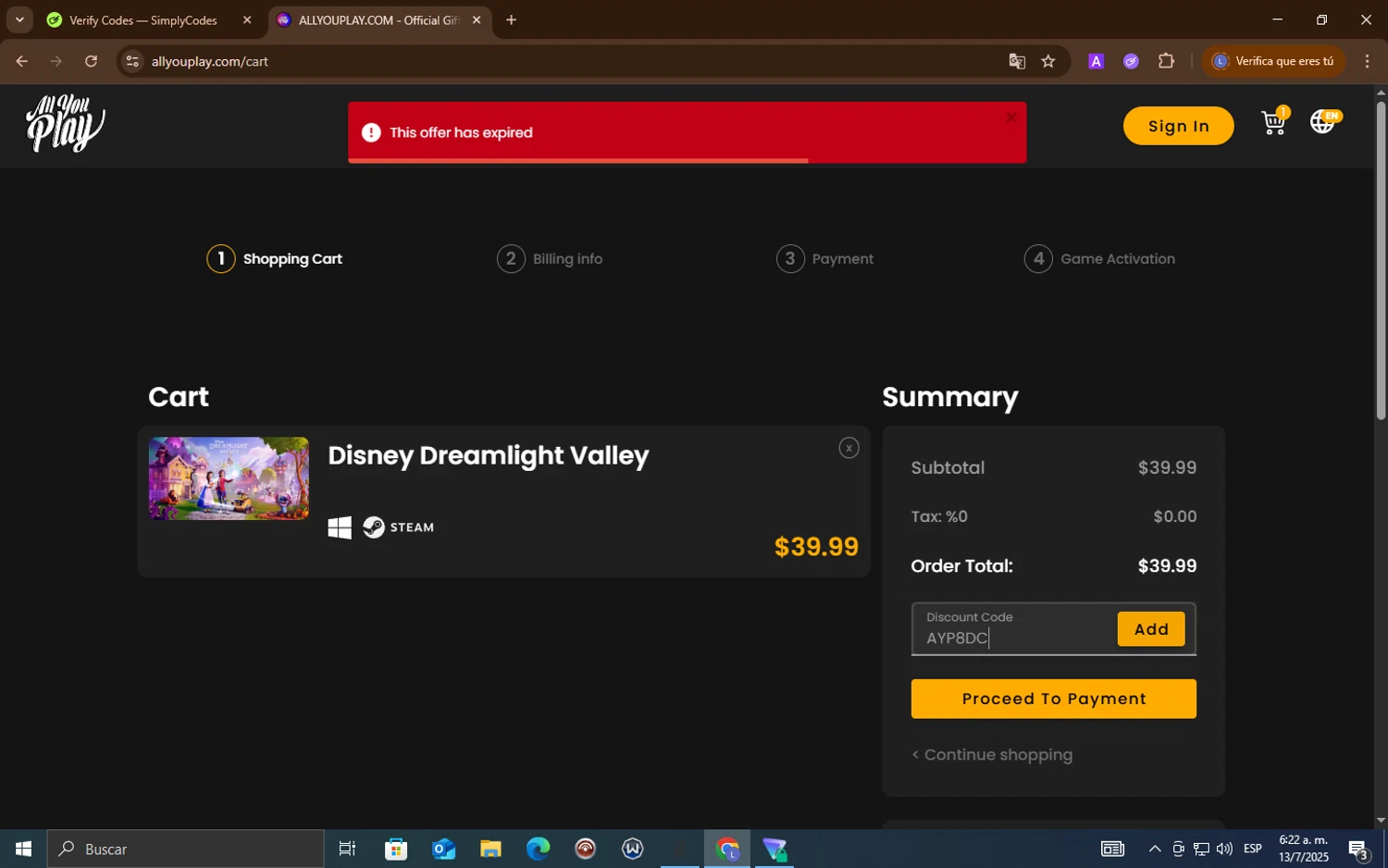Open the Chrome three-dot menu

point(1367,61)
